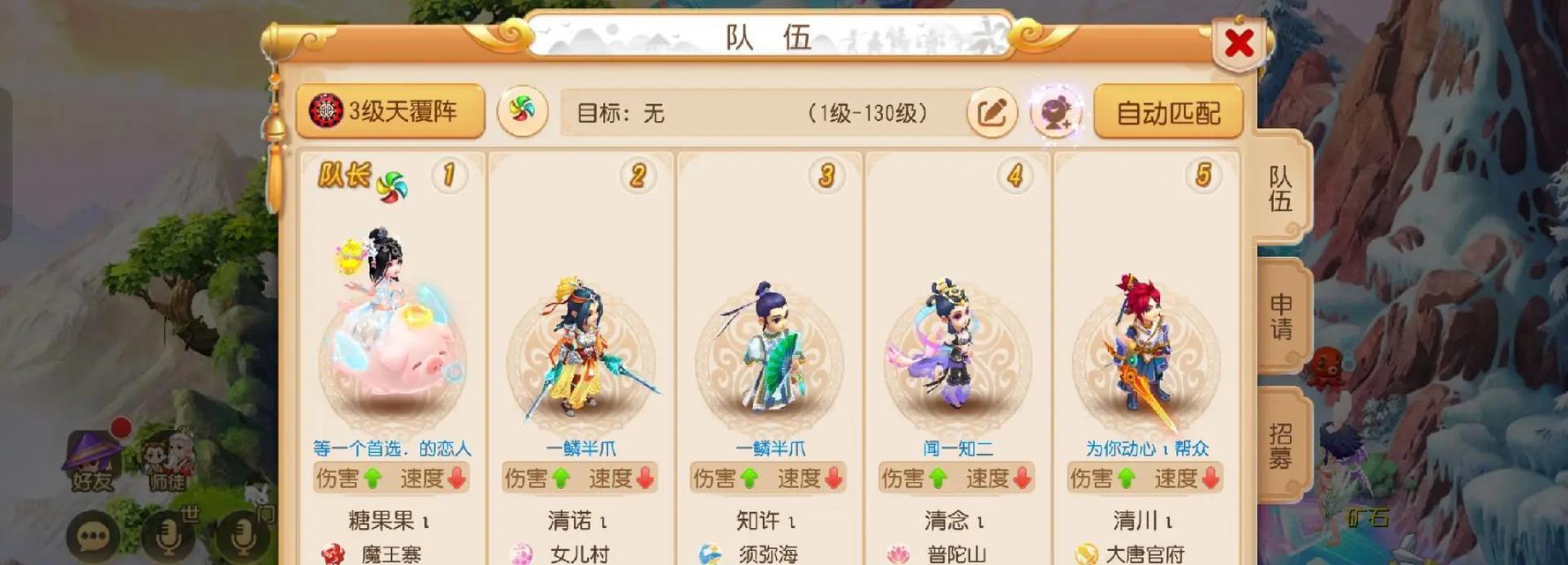1568x565 pixels.
Task: Start 自动匹配 auto matching
Action: coord(1168,111)
